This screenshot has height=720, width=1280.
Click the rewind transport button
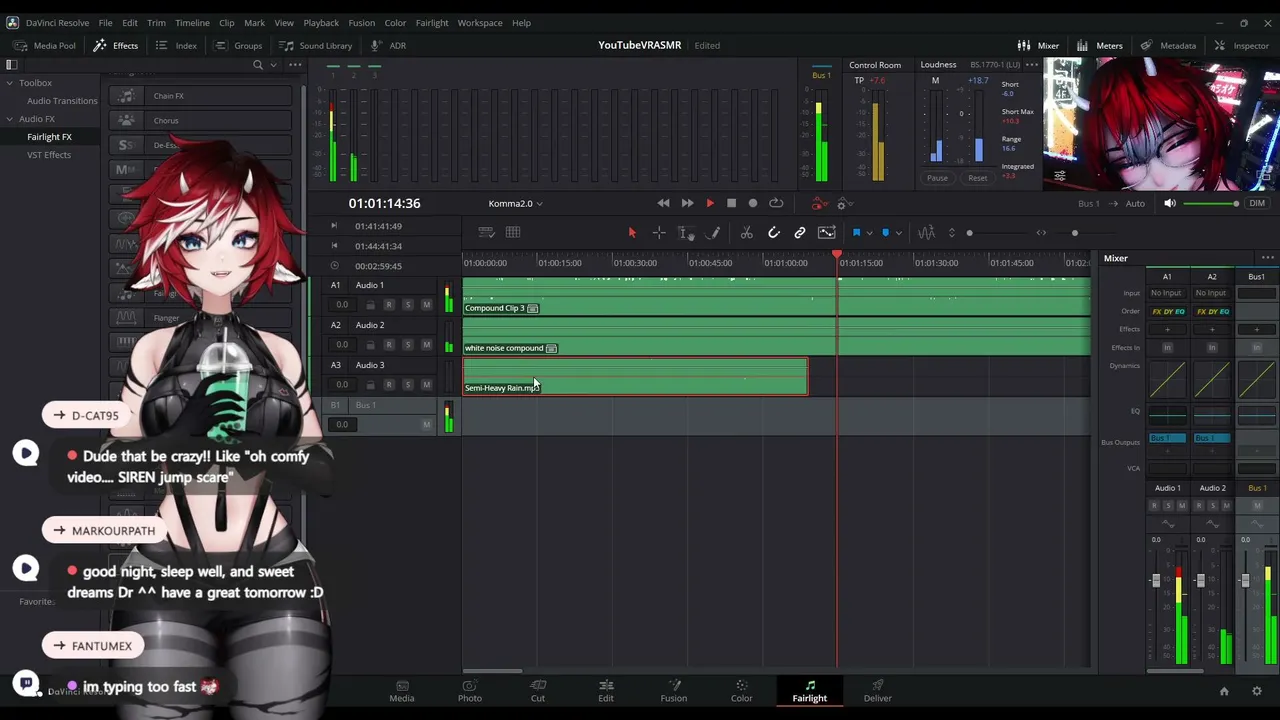point(663,203)
